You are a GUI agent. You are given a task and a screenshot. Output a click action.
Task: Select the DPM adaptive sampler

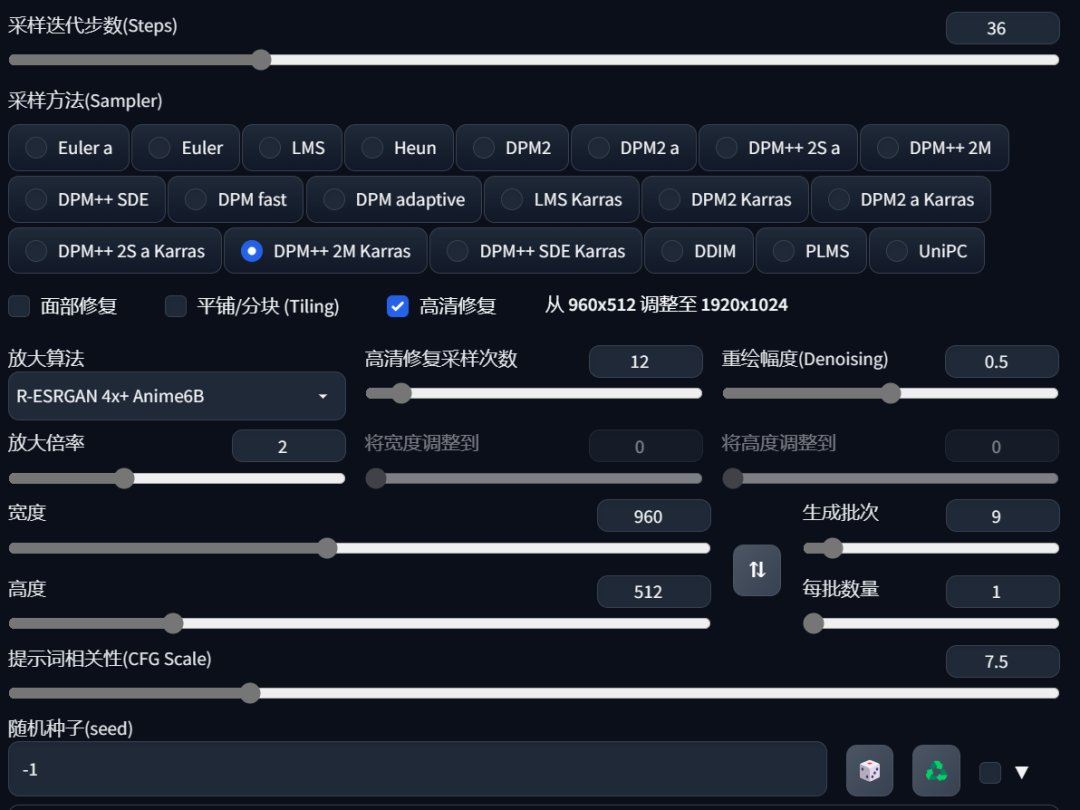click(x=335, y=199)
